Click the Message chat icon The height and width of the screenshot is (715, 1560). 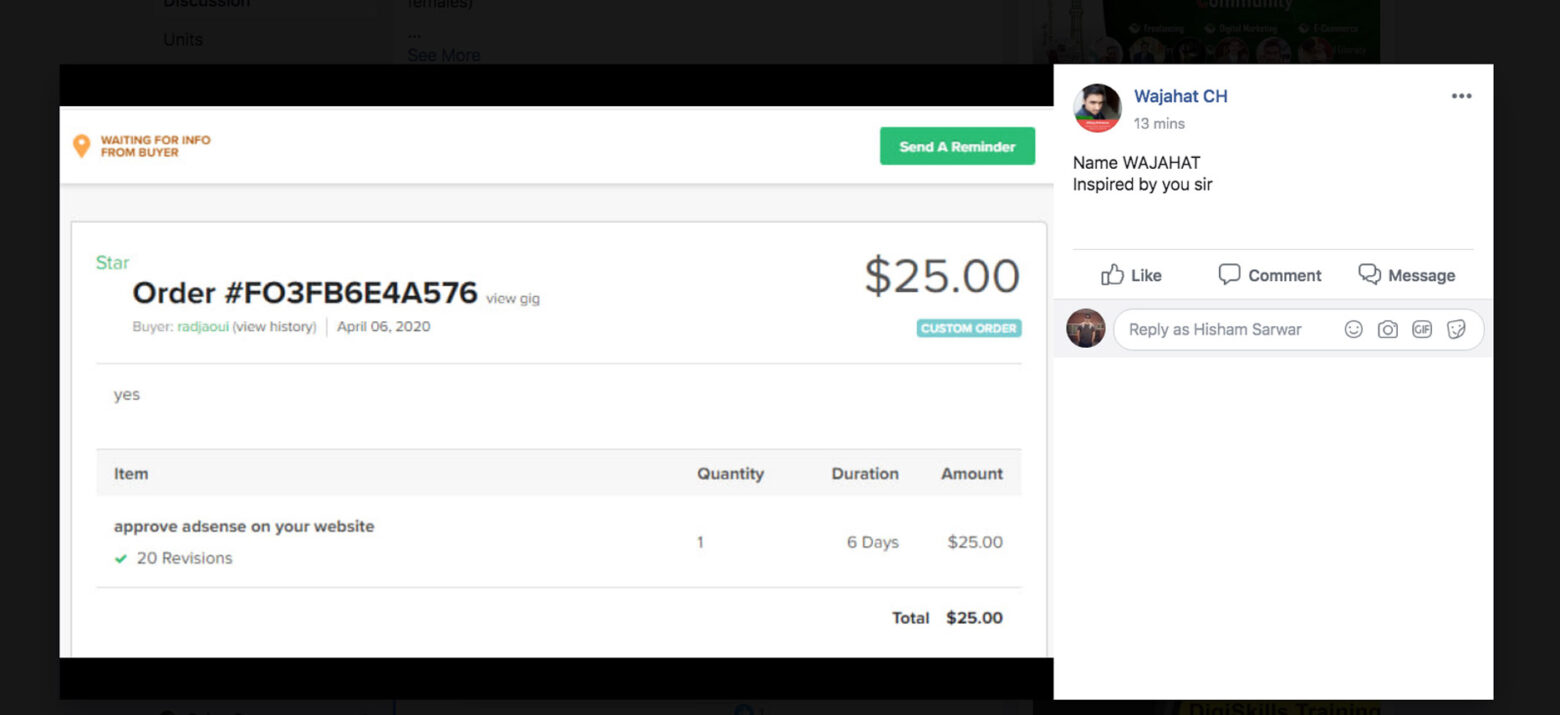[1369, 275]
